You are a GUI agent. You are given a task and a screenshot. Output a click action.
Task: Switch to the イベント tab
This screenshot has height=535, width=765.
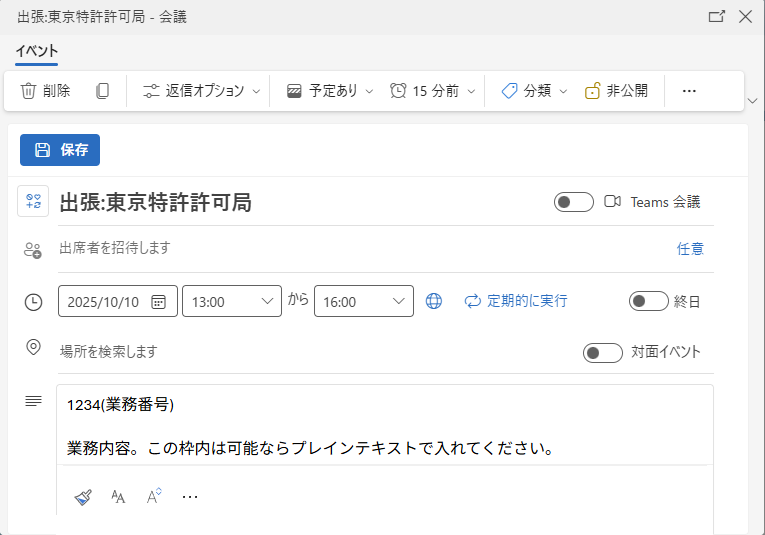(x=37, y=51)
